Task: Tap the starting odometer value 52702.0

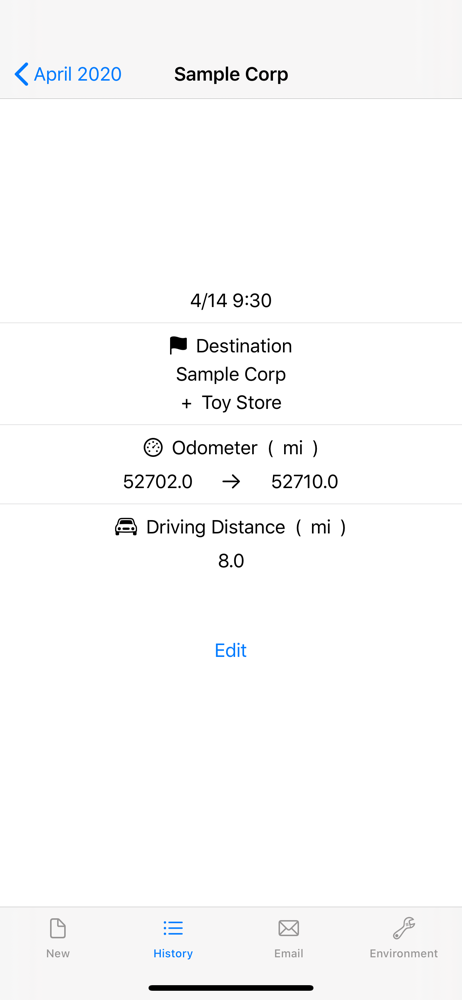Action: tap(158, 482)
